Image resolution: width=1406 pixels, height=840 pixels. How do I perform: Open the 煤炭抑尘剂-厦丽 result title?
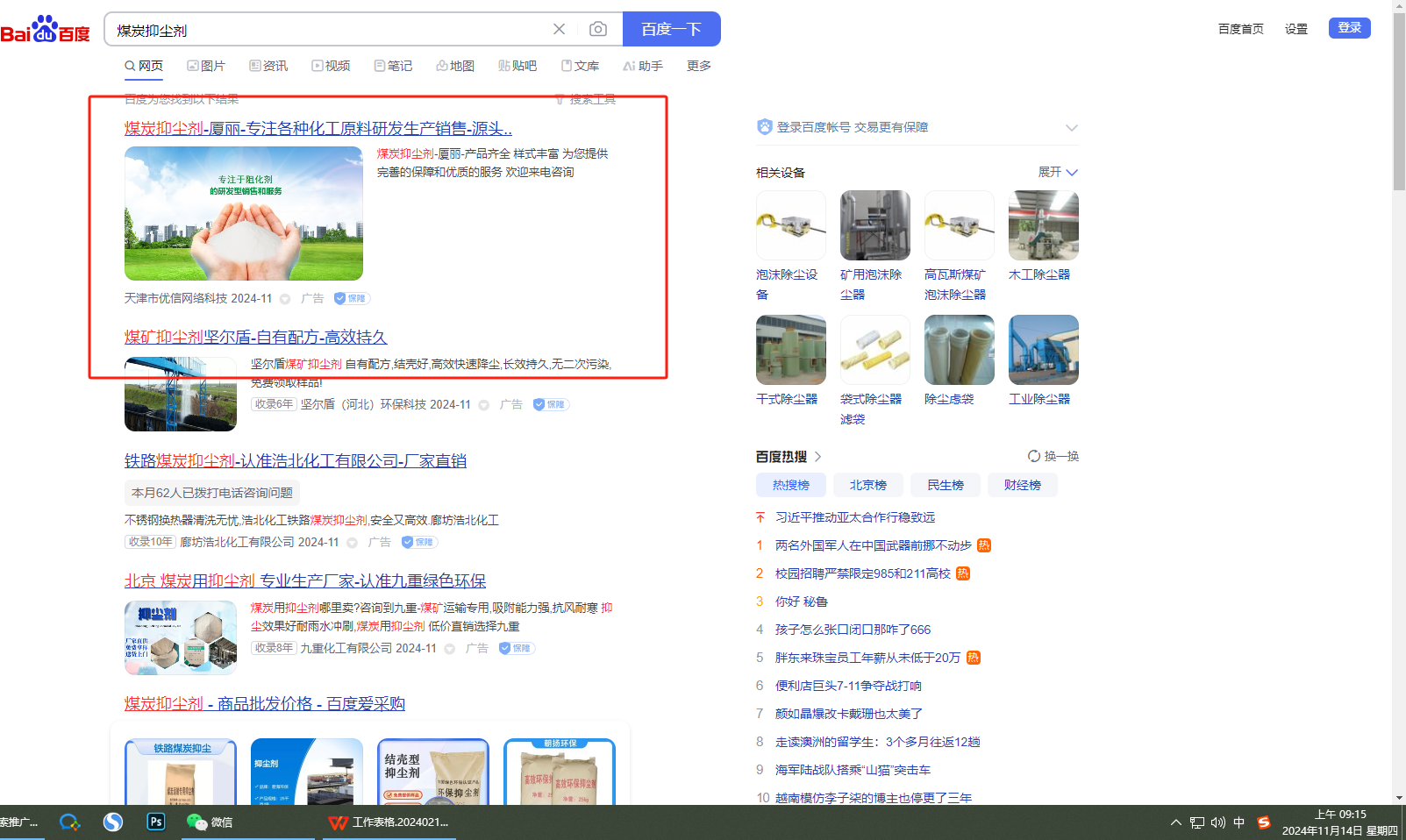(318, 129)
